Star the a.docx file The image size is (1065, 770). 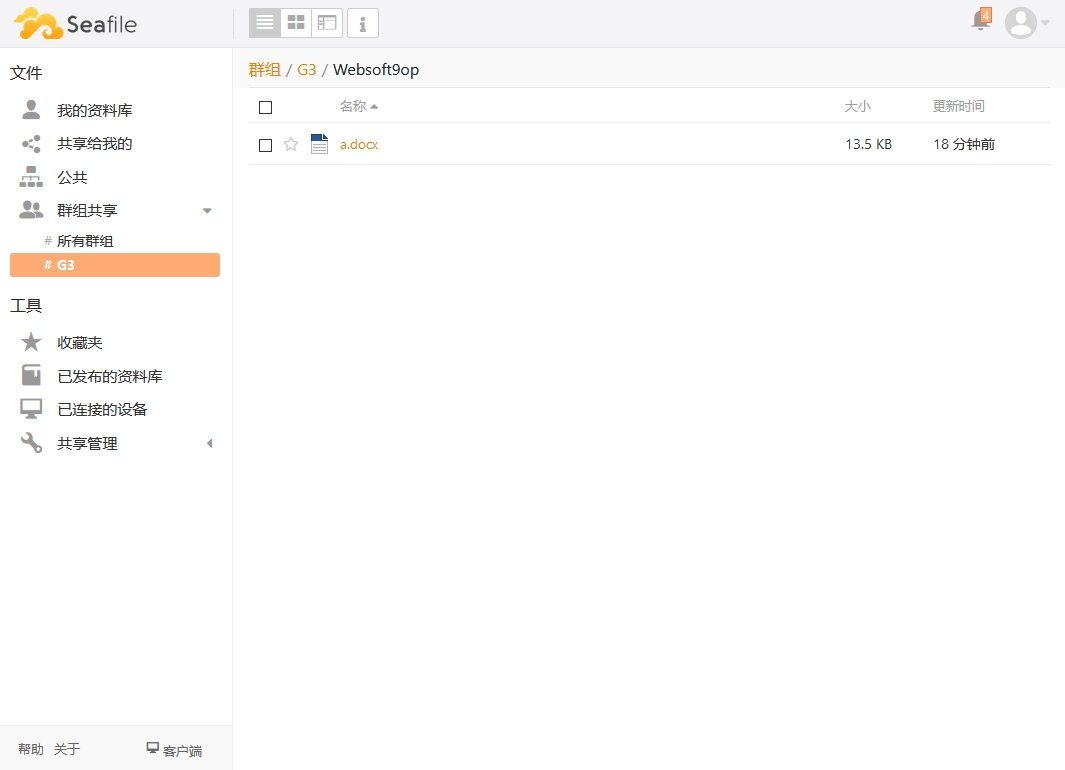291,144
